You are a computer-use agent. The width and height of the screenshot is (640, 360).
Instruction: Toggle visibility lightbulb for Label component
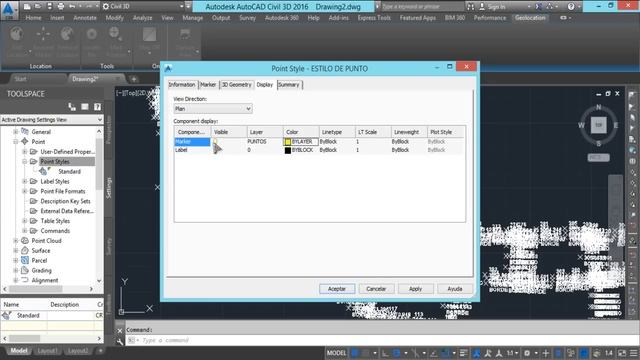click(x=216, y=150)
